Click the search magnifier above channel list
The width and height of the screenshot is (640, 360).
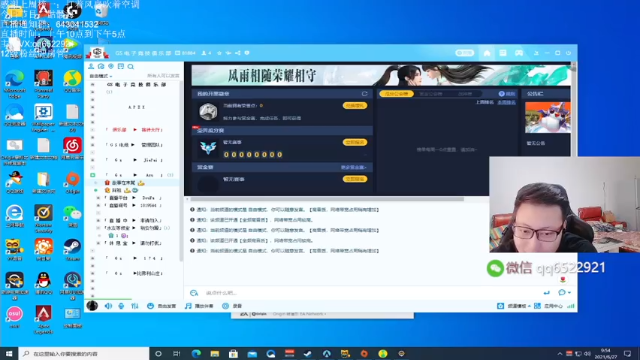click(x=131, y=67)
